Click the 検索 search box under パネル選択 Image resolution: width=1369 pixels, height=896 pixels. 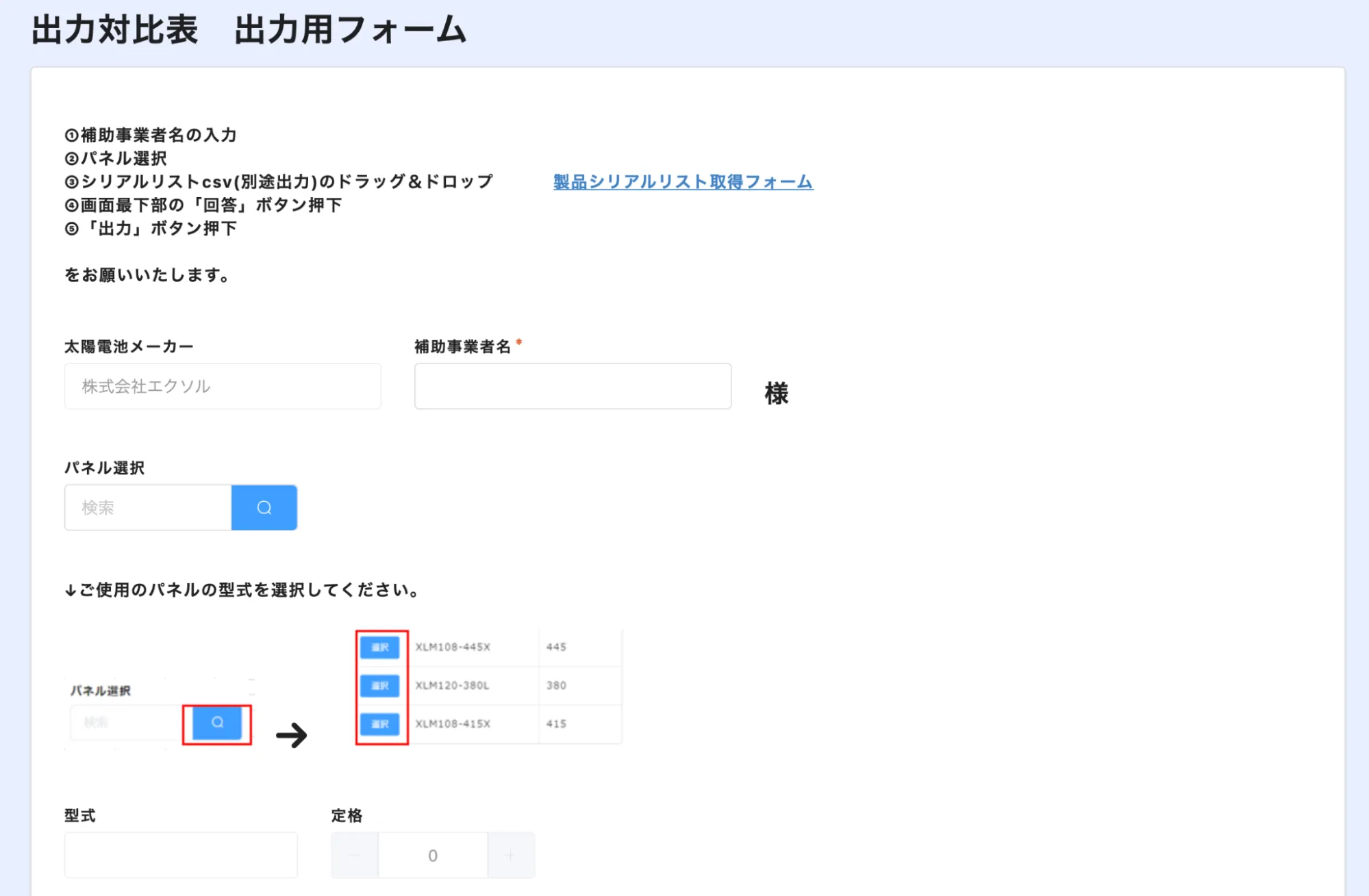147,507
